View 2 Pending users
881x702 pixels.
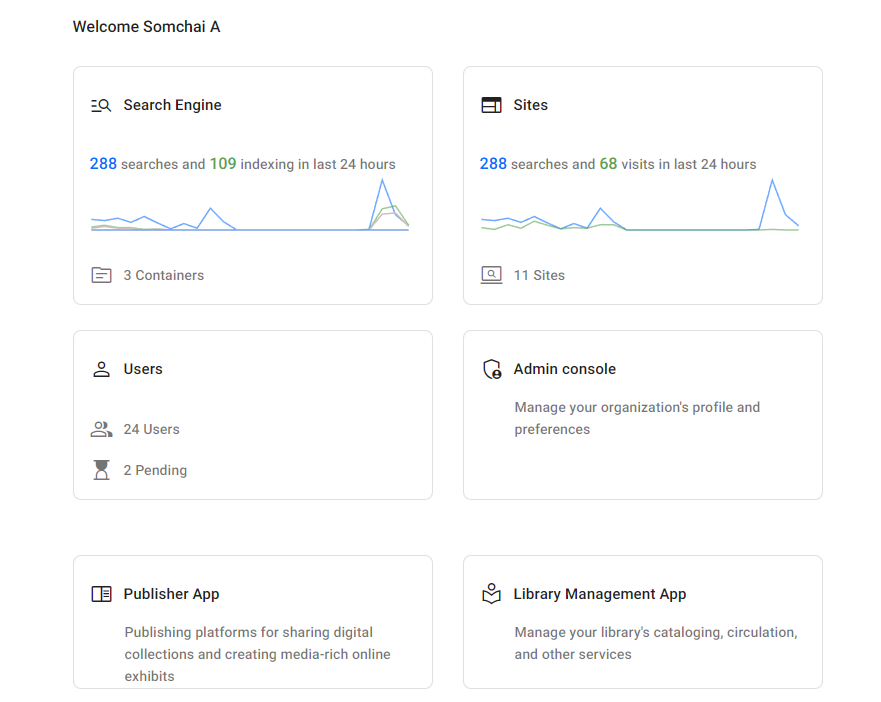155,470
